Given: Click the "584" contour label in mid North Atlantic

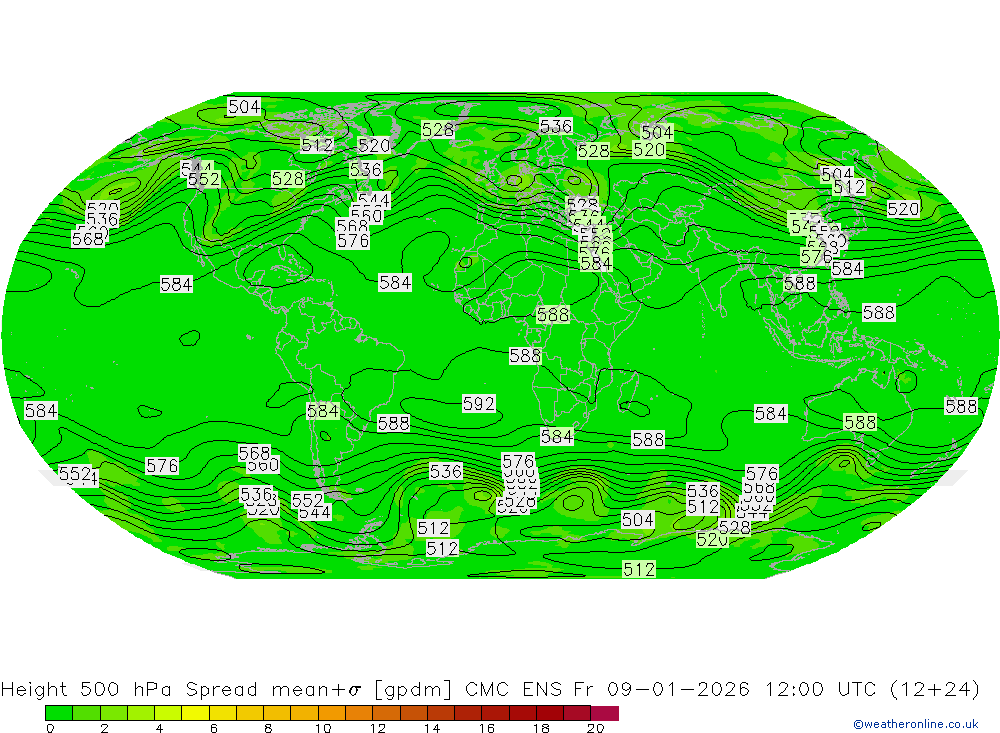Looking at the screenshot, I should tap(395, 282).
